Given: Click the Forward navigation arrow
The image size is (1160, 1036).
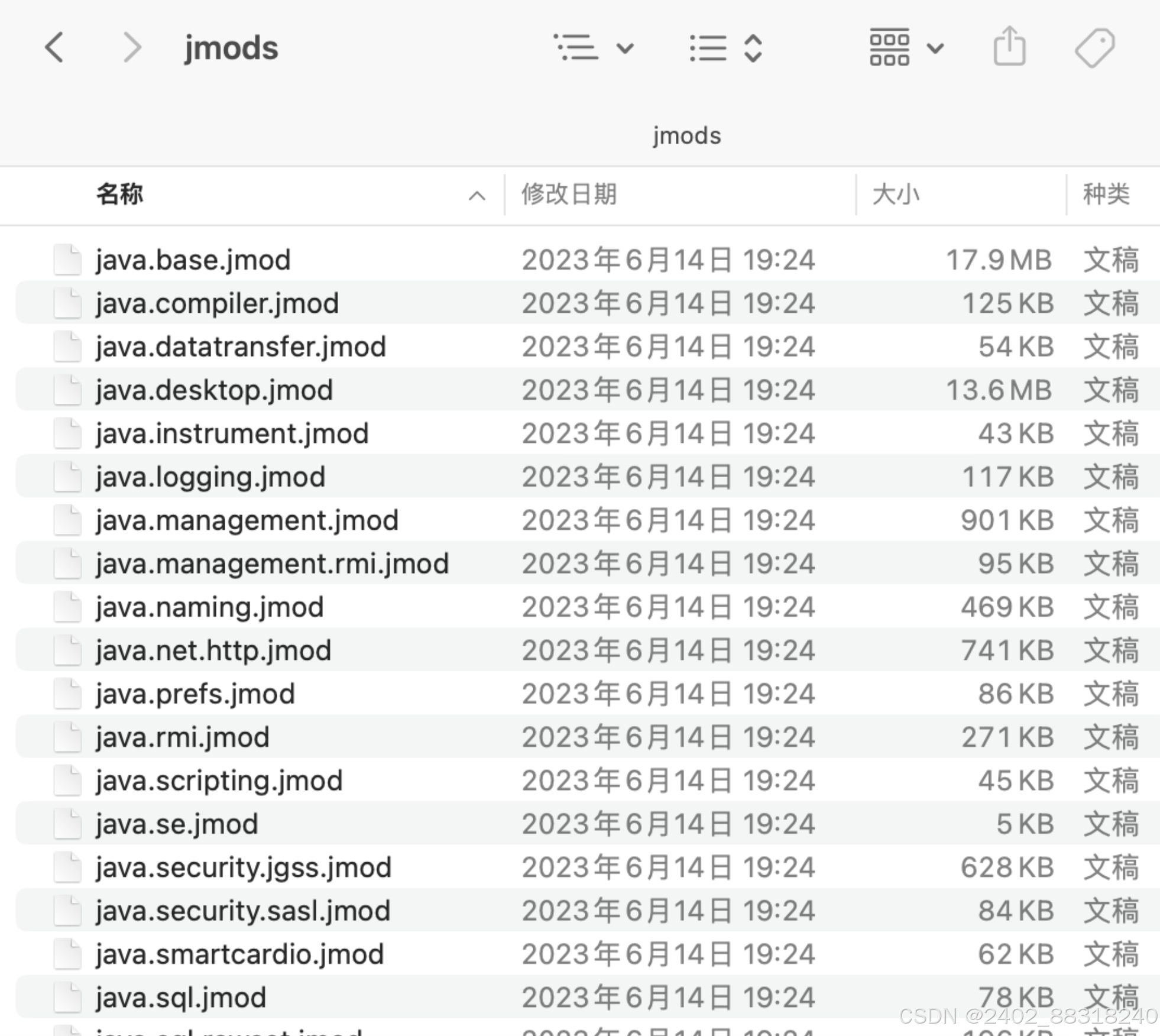Looking at the screenshot, I should [132, 48].
